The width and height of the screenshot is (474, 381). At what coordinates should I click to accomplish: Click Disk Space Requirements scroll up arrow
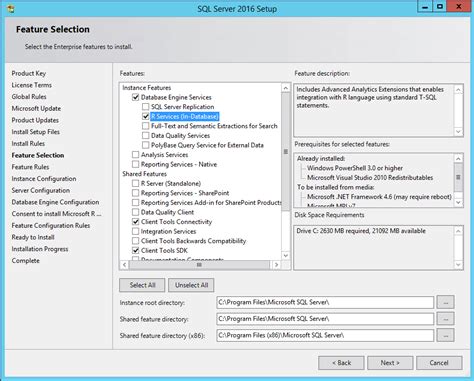point(458,231)
